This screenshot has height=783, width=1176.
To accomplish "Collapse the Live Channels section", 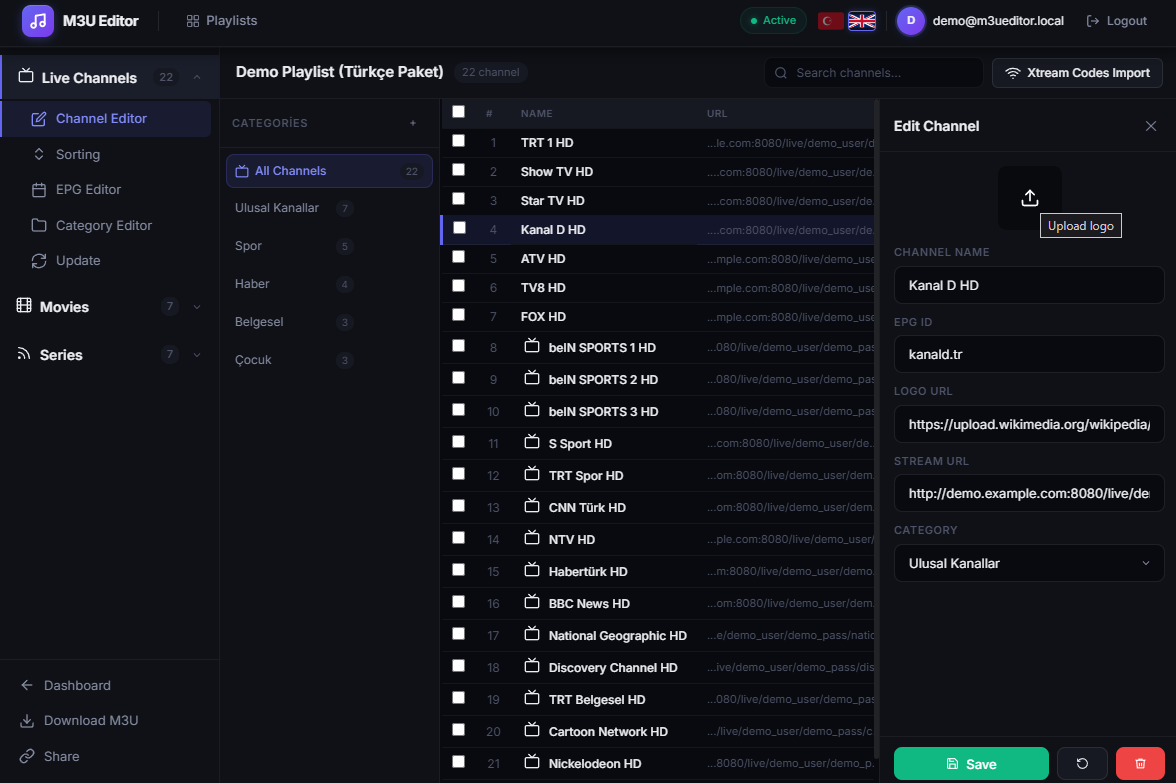I will point(196,77).
